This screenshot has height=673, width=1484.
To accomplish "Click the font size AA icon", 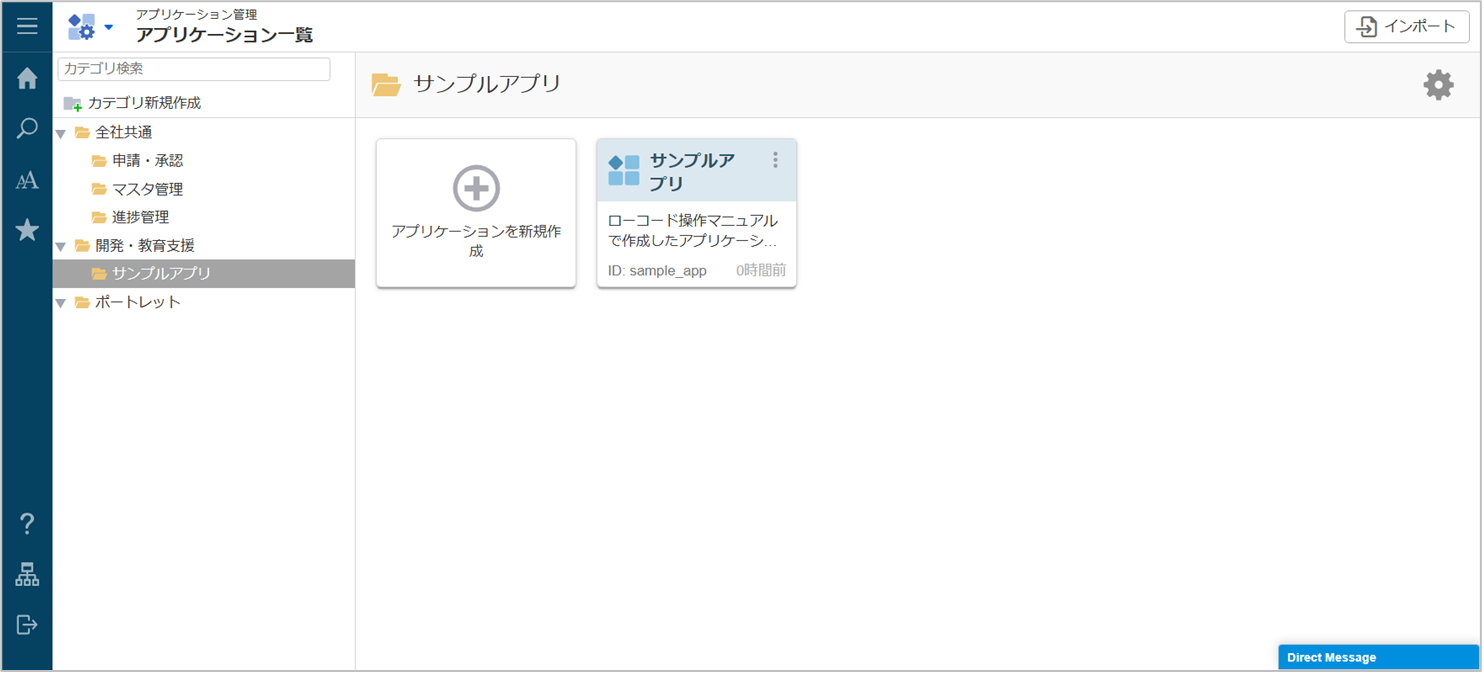I will [x=27, y=180].
